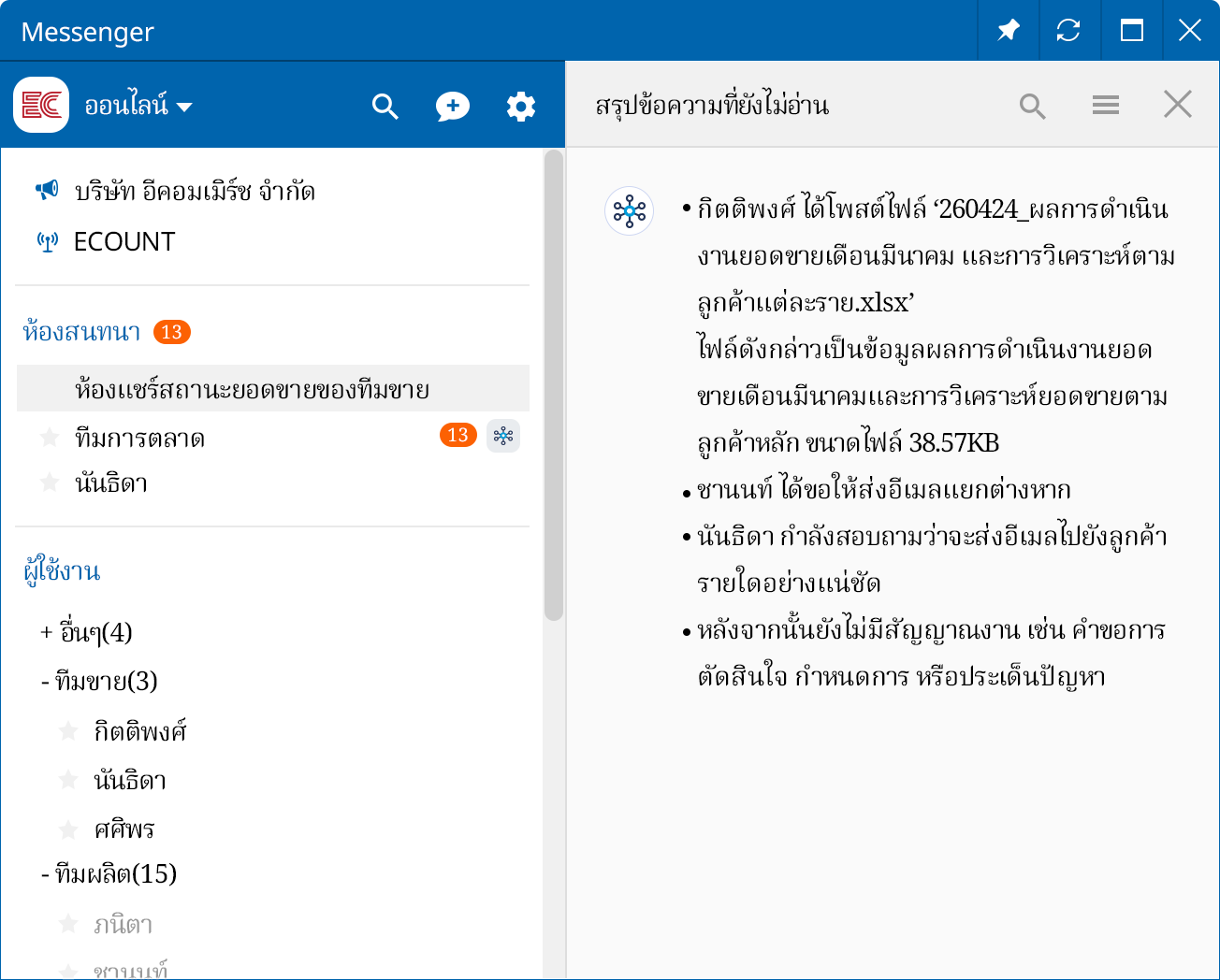Select user นันธิดา in ทีมขาย
The image size is (1220, 980).
pos(130,780)
